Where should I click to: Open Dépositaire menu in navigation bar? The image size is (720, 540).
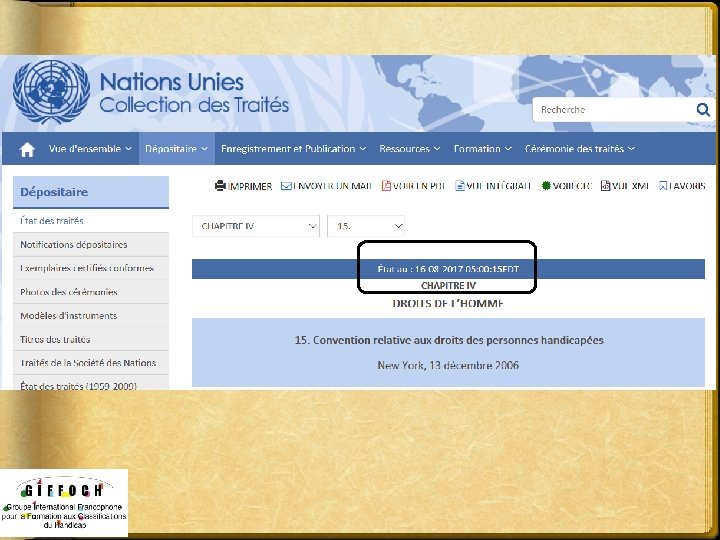(x=176, y=149)
